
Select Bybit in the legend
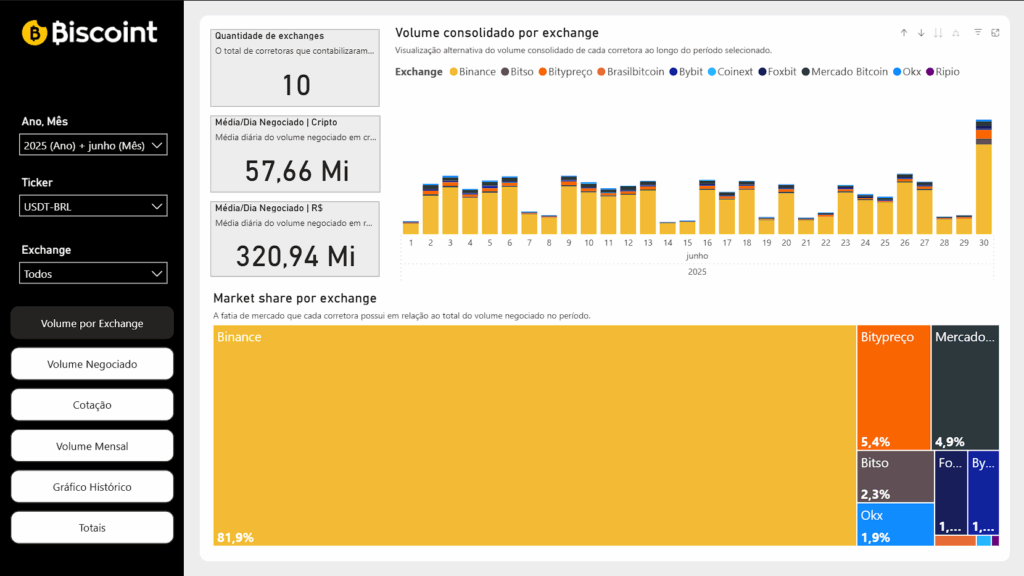point(686,72)
